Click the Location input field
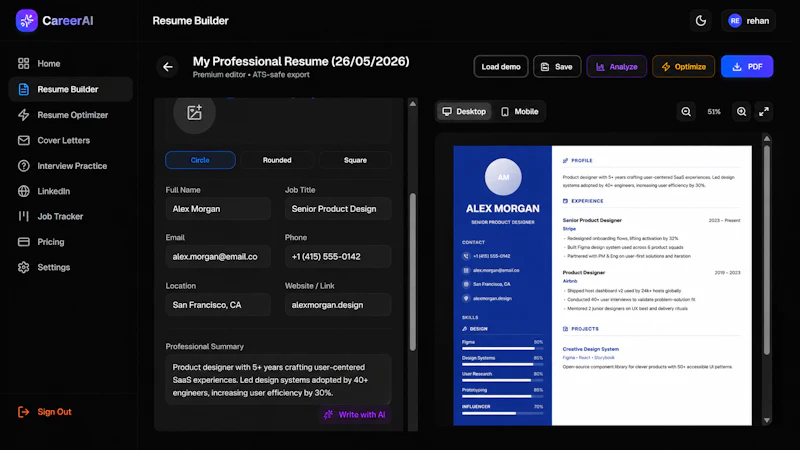Screen dimensions: 800x450 218,305
